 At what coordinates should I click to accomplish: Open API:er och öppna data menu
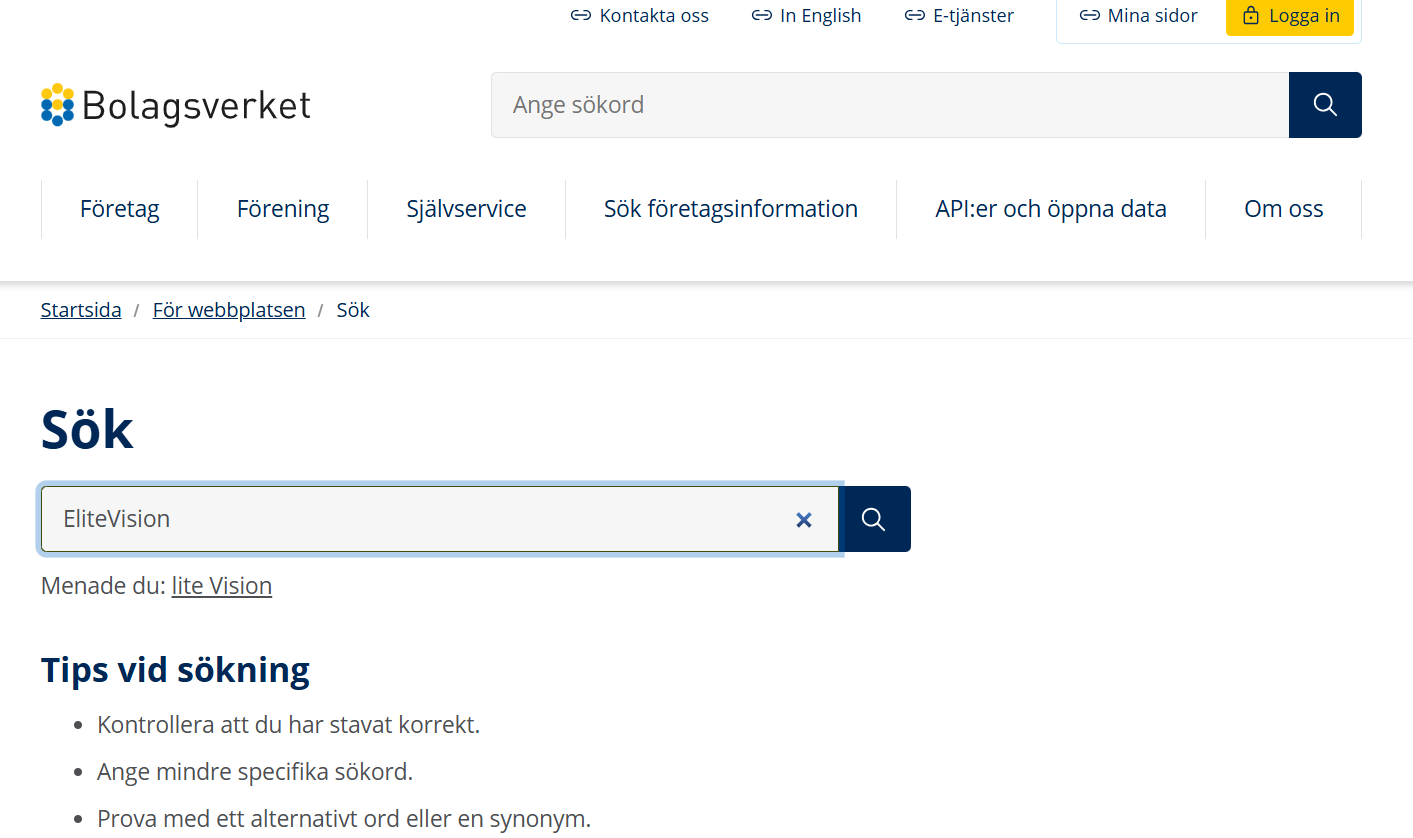1050,209
